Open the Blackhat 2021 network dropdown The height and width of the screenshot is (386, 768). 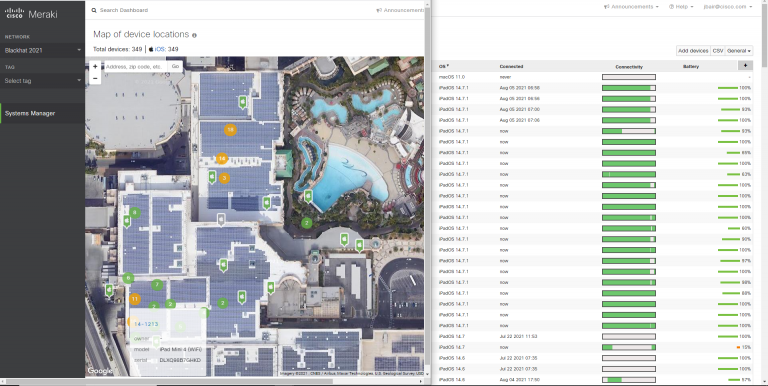point(43,50)
